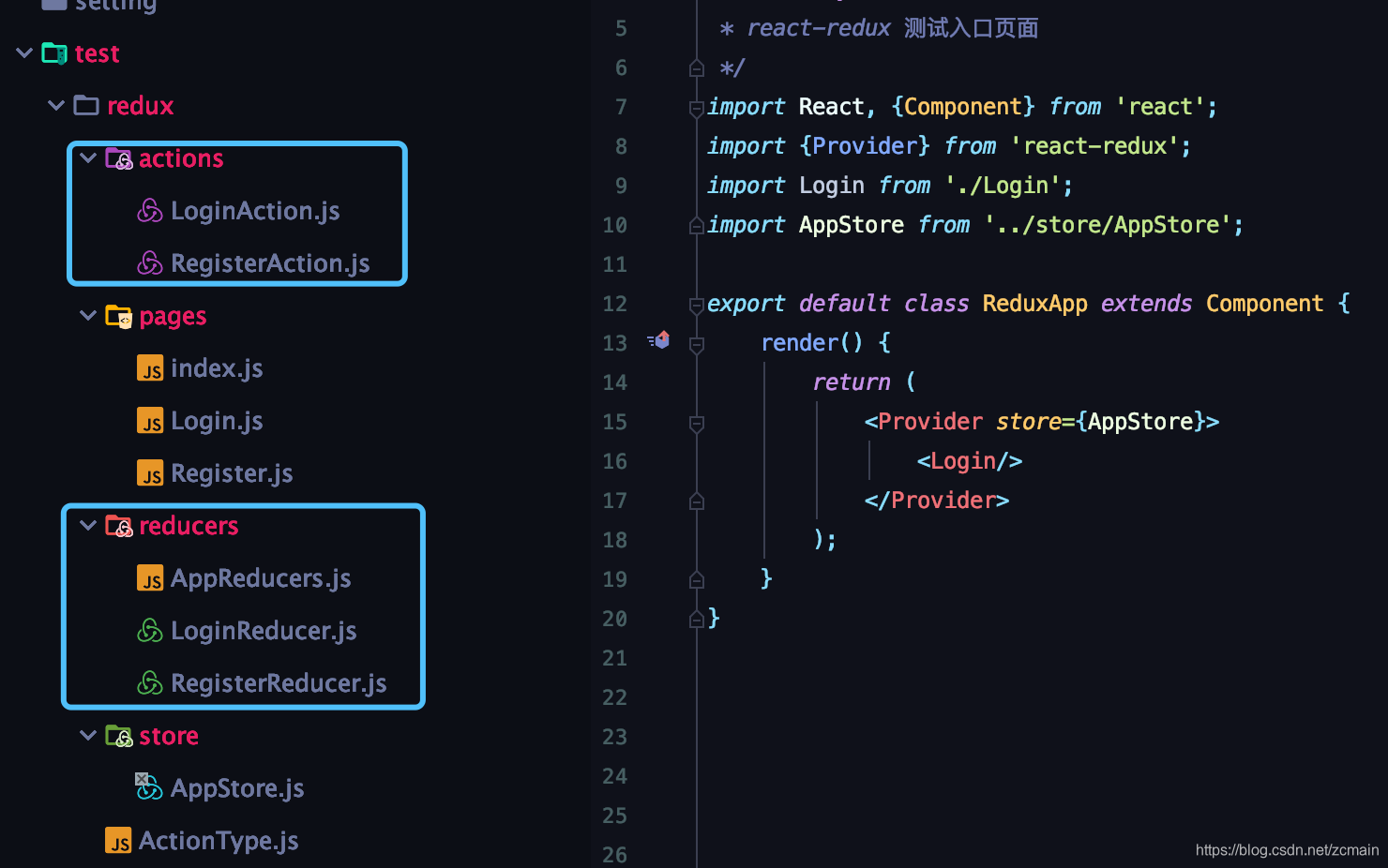Click the RegisterAction.js redux file icon
Image resolution: width=1388 pixels, height=868 pixels.
150,263
